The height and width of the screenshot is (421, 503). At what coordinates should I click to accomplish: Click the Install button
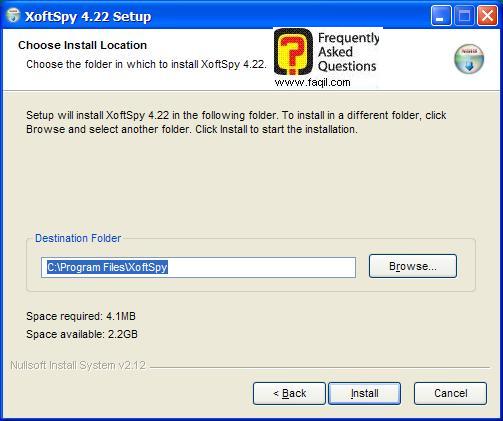pos(364,393)
